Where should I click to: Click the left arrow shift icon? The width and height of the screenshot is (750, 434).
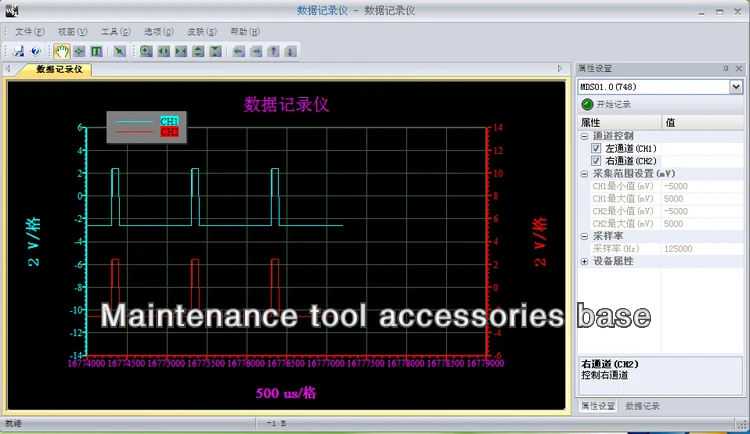tap(239, 51)
